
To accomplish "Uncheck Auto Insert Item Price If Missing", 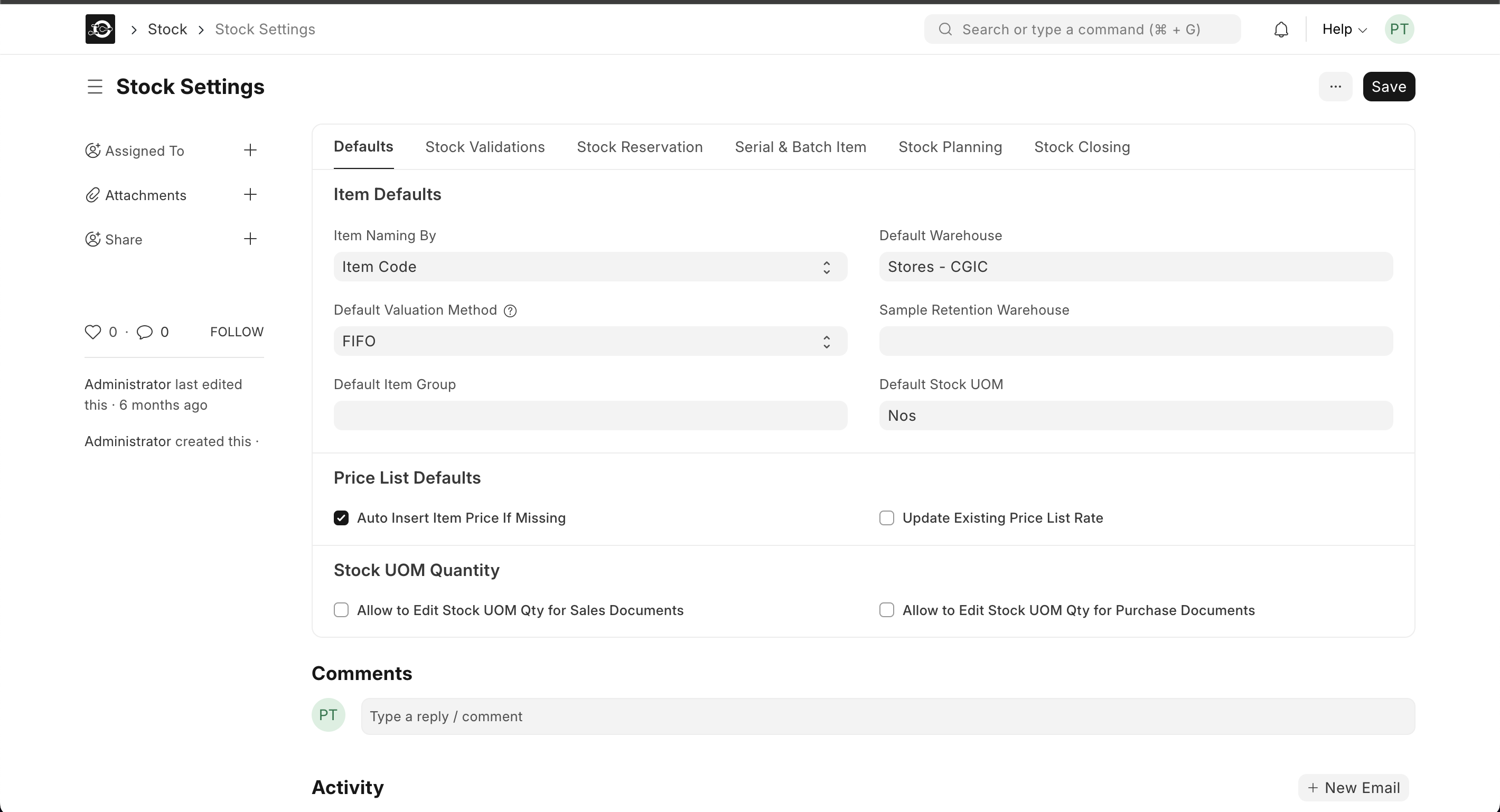I will point(341,517).
